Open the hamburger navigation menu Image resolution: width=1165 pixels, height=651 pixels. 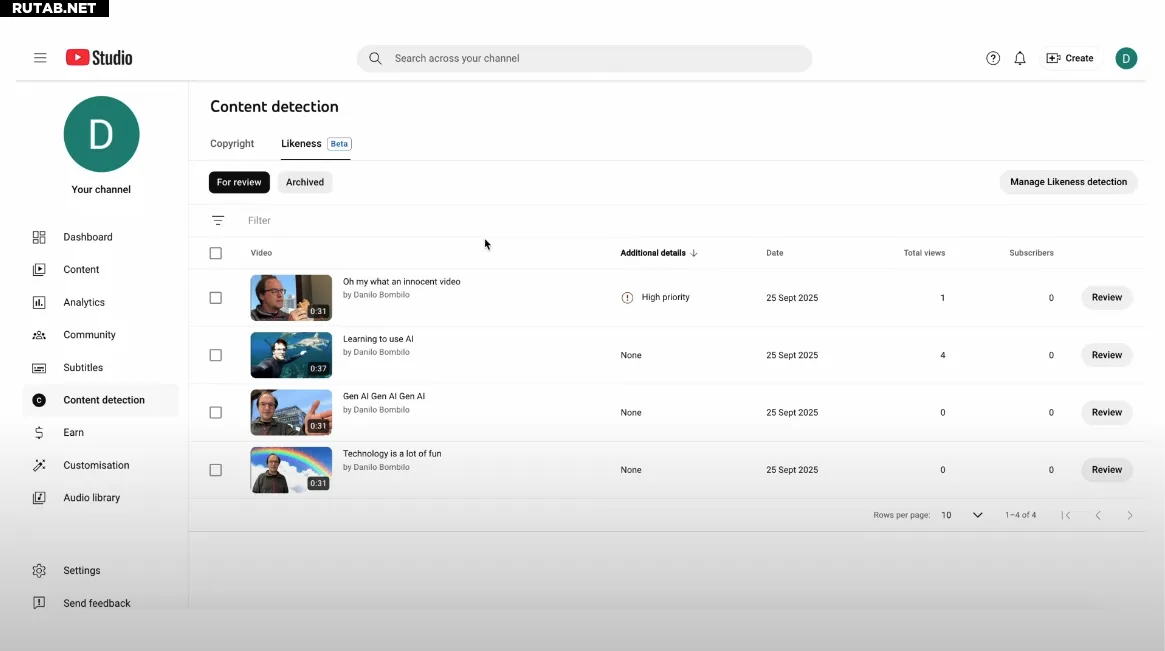[x=40, y=58]
